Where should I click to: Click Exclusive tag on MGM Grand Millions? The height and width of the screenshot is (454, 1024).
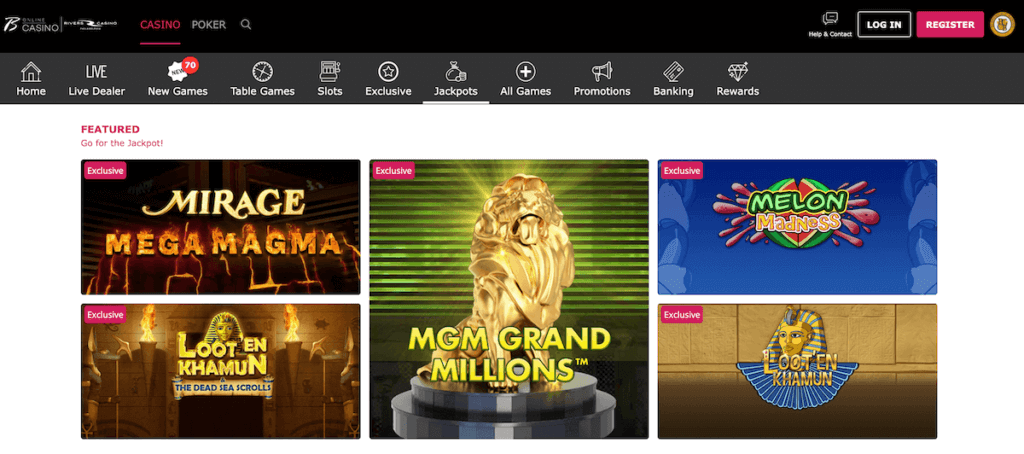(x=394, y=171)
